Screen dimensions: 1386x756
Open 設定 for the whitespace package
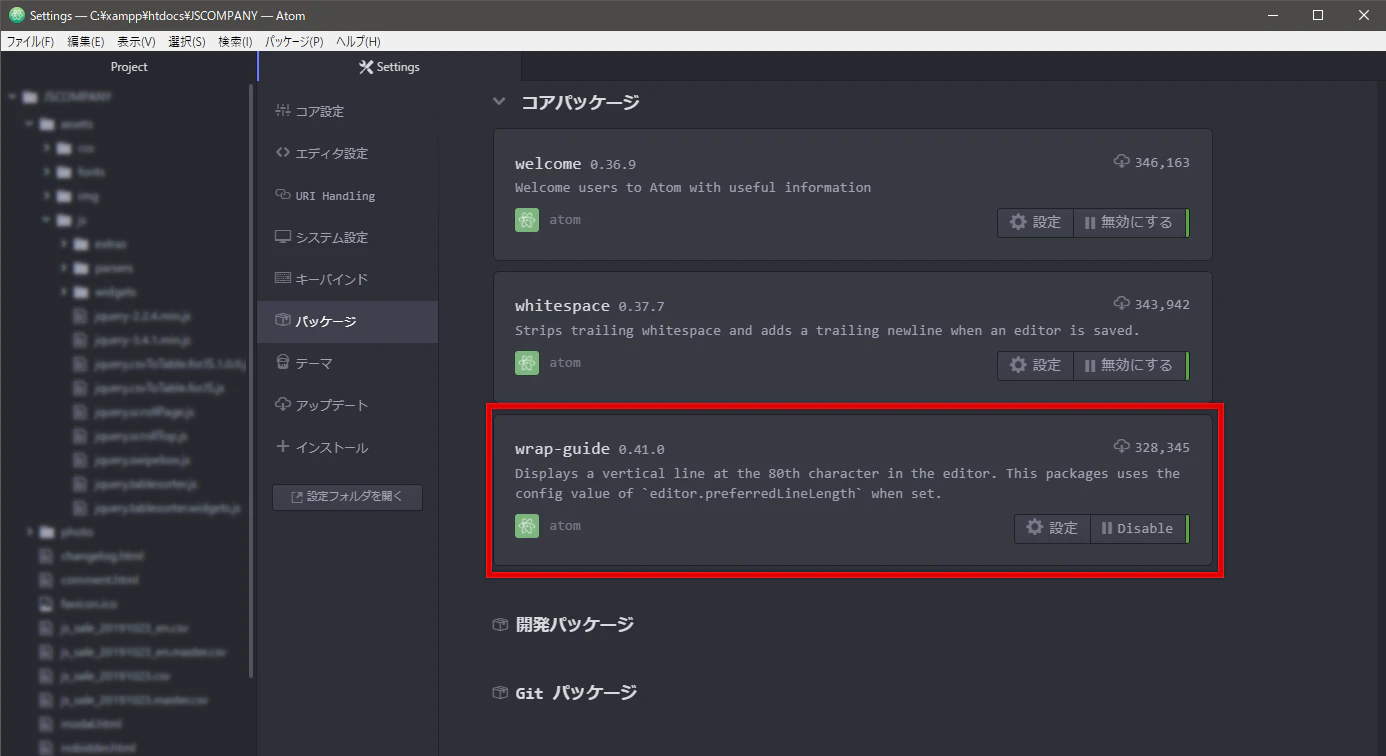[1035, 365]
